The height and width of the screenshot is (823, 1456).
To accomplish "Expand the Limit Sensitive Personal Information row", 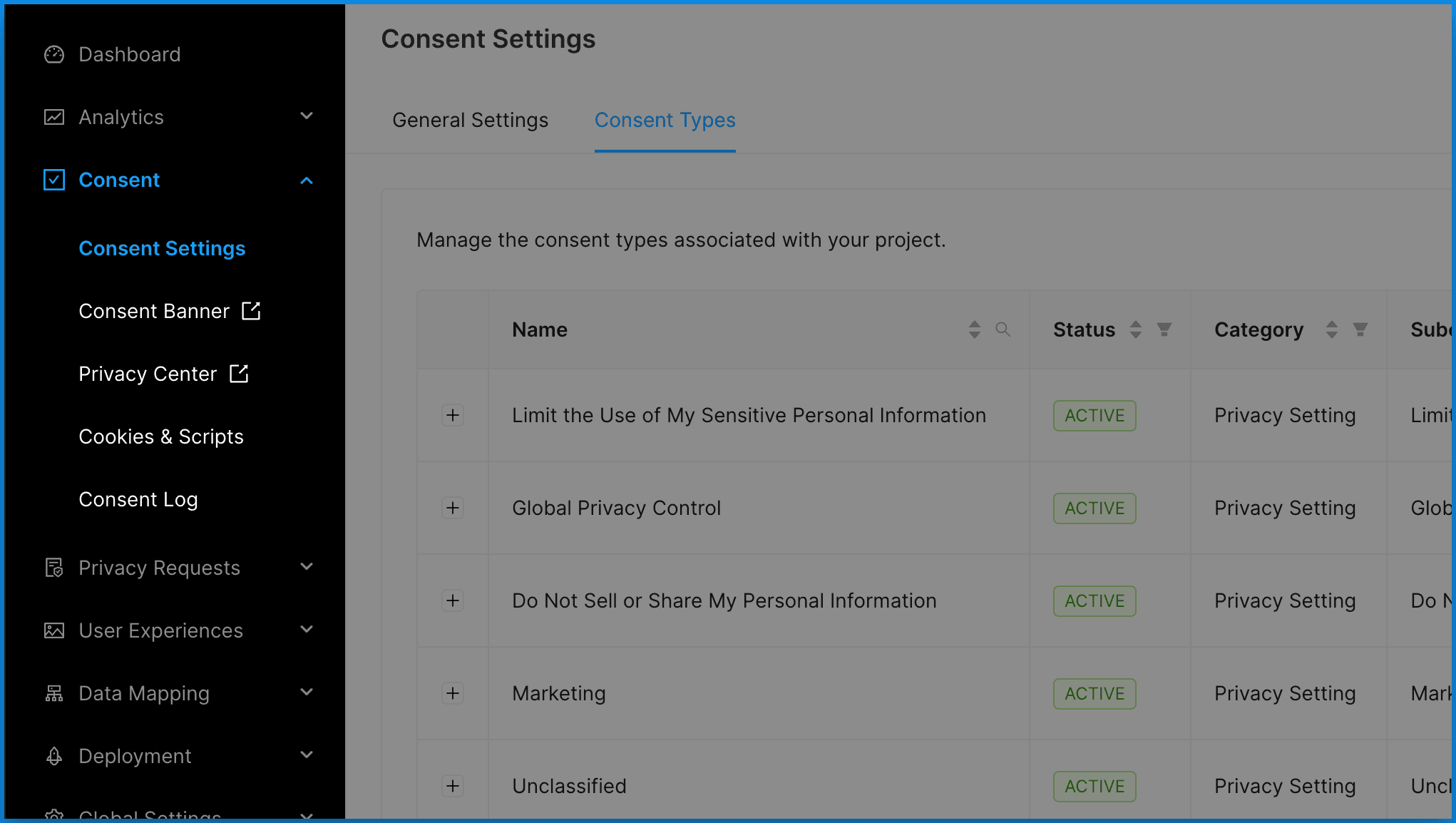I will [x=453, y=415].
